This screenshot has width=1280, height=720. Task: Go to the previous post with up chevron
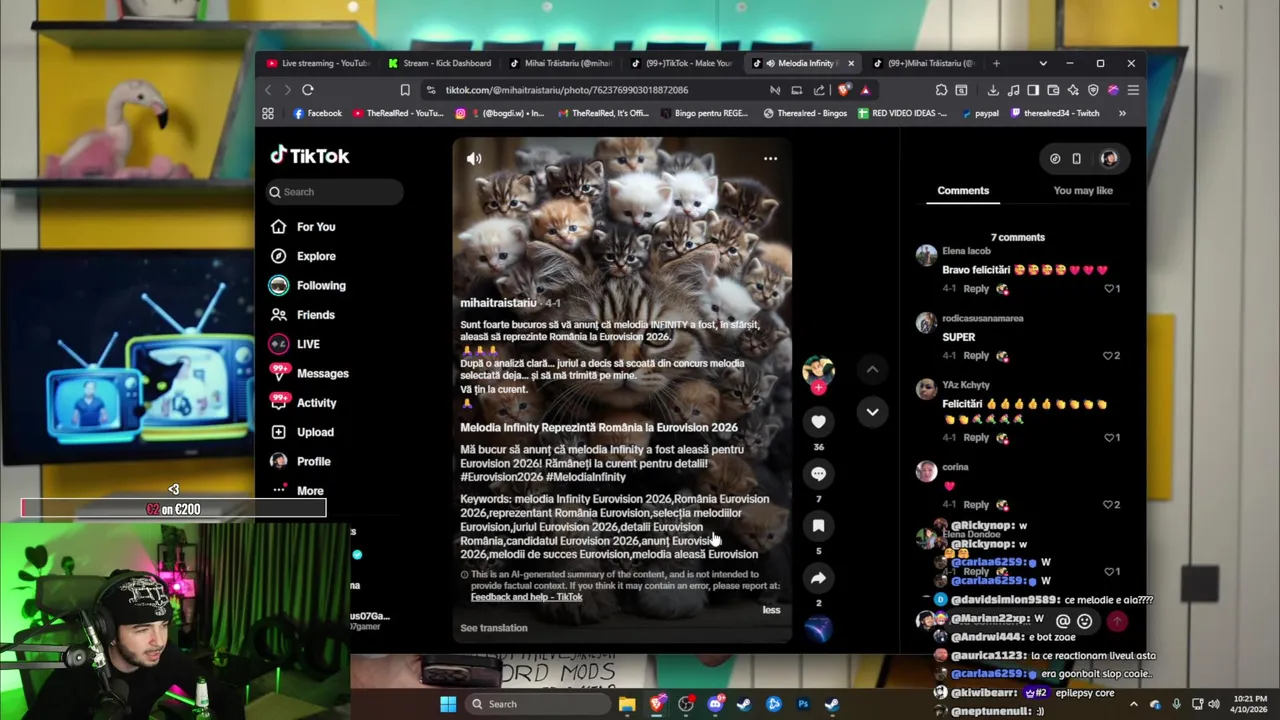click(x=872, y=369)
